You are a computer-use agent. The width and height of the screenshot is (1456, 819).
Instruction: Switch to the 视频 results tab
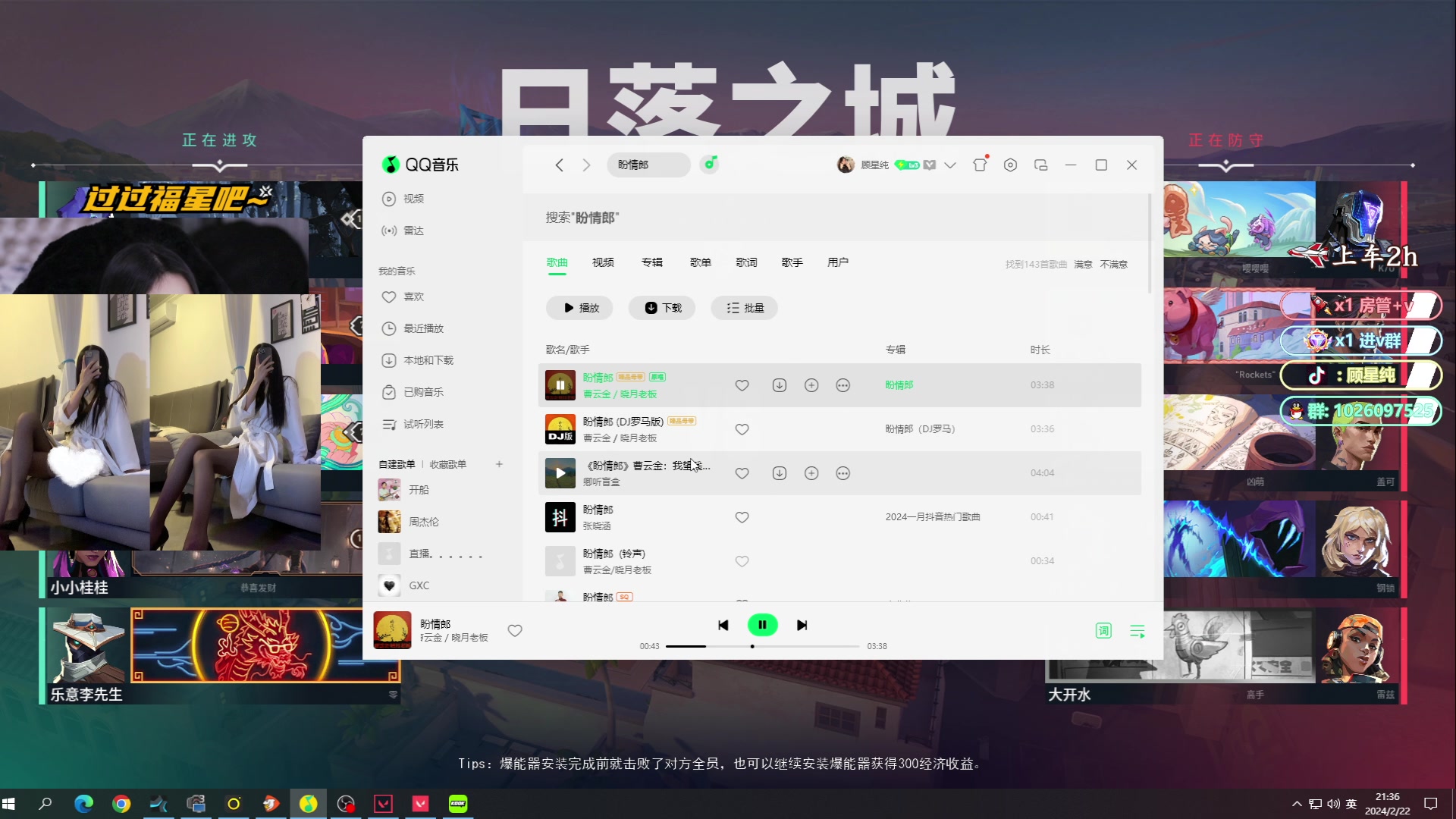pos(603,262)
